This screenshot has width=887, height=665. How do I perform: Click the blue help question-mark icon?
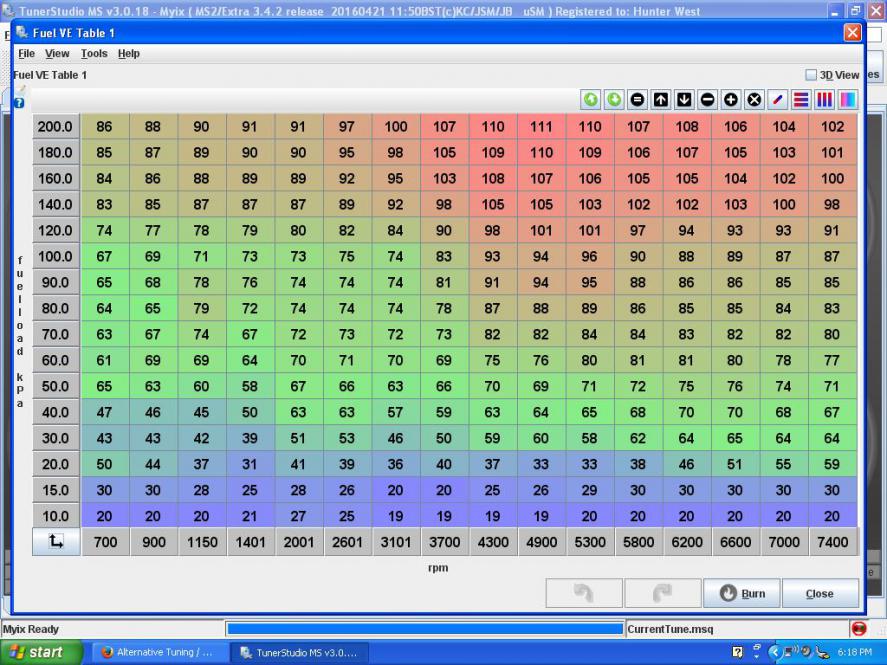pos(19,103)
